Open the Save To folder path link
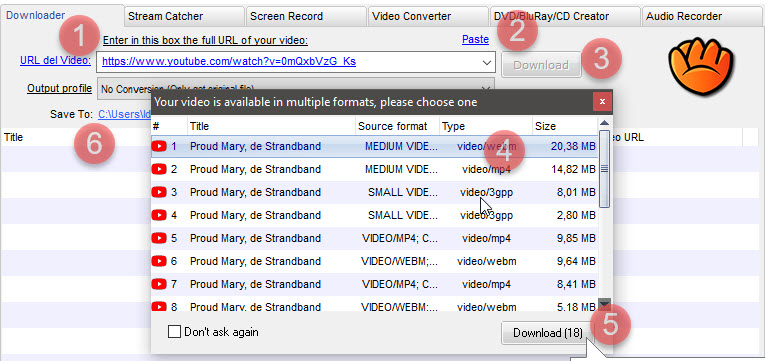Screen dimensions: 765x361 pyautogui.click(x=125, y=114)
